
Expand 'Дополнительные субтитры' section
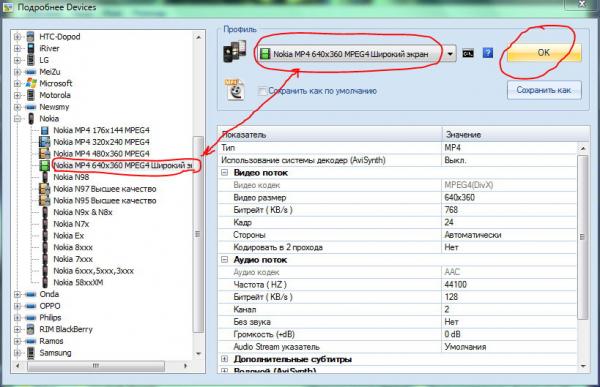[225, 359]
